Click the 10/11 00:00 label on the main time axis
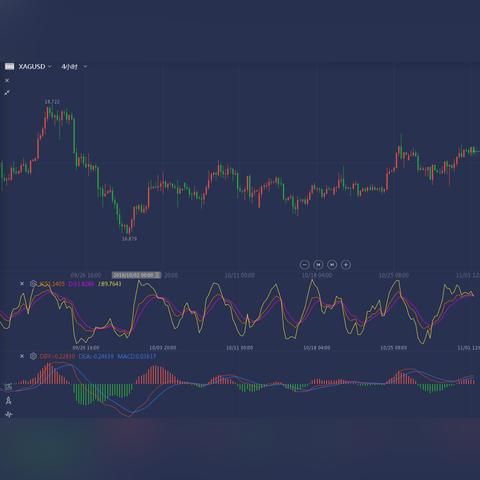Image resolution: width=480 pixels, height=480 pixels. pyautogui.click(x=240, y=275)
